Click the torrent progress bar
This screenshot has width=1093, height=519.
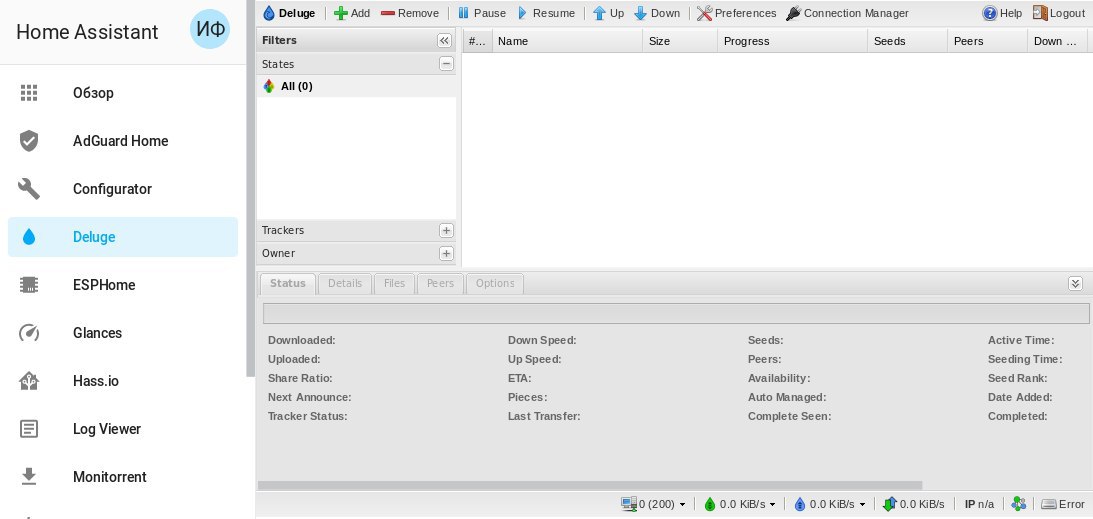[x=675, y=313]
